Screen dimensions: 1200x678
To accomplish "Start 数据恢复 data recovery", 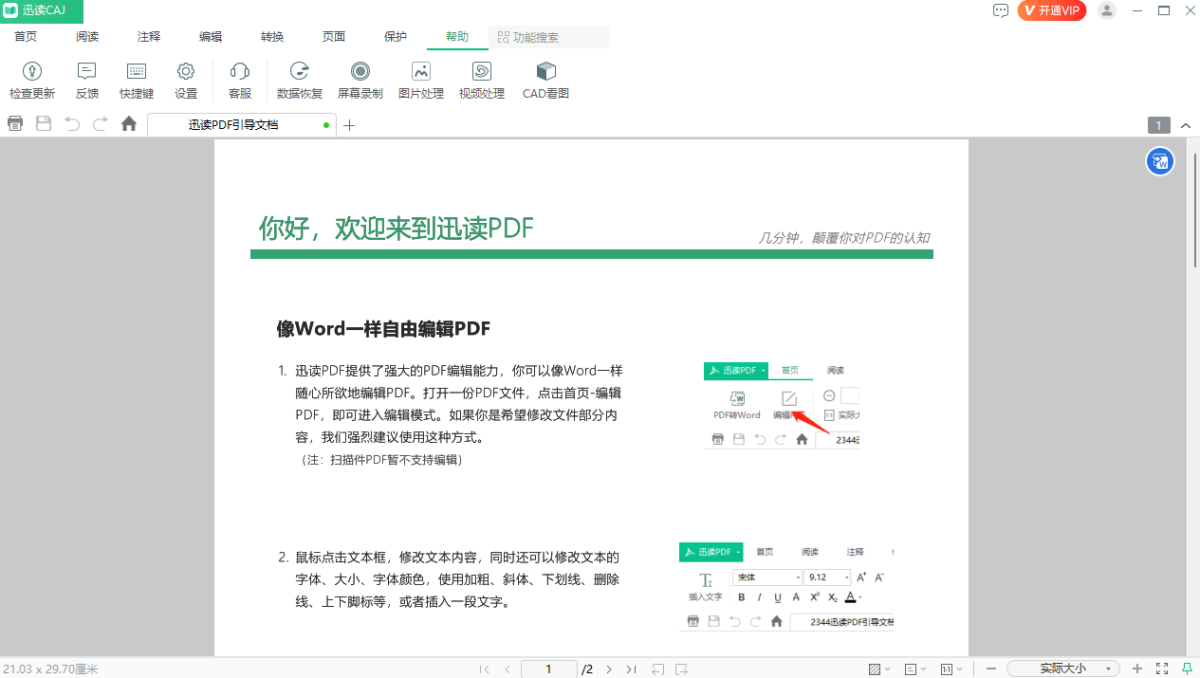I will pos(299,78).
